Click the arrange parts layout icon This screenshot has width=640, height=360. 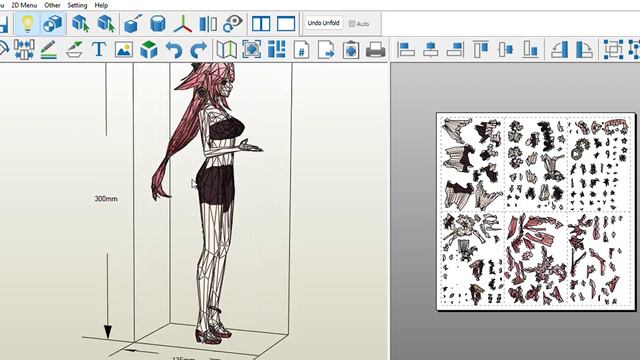coord(276,49)
